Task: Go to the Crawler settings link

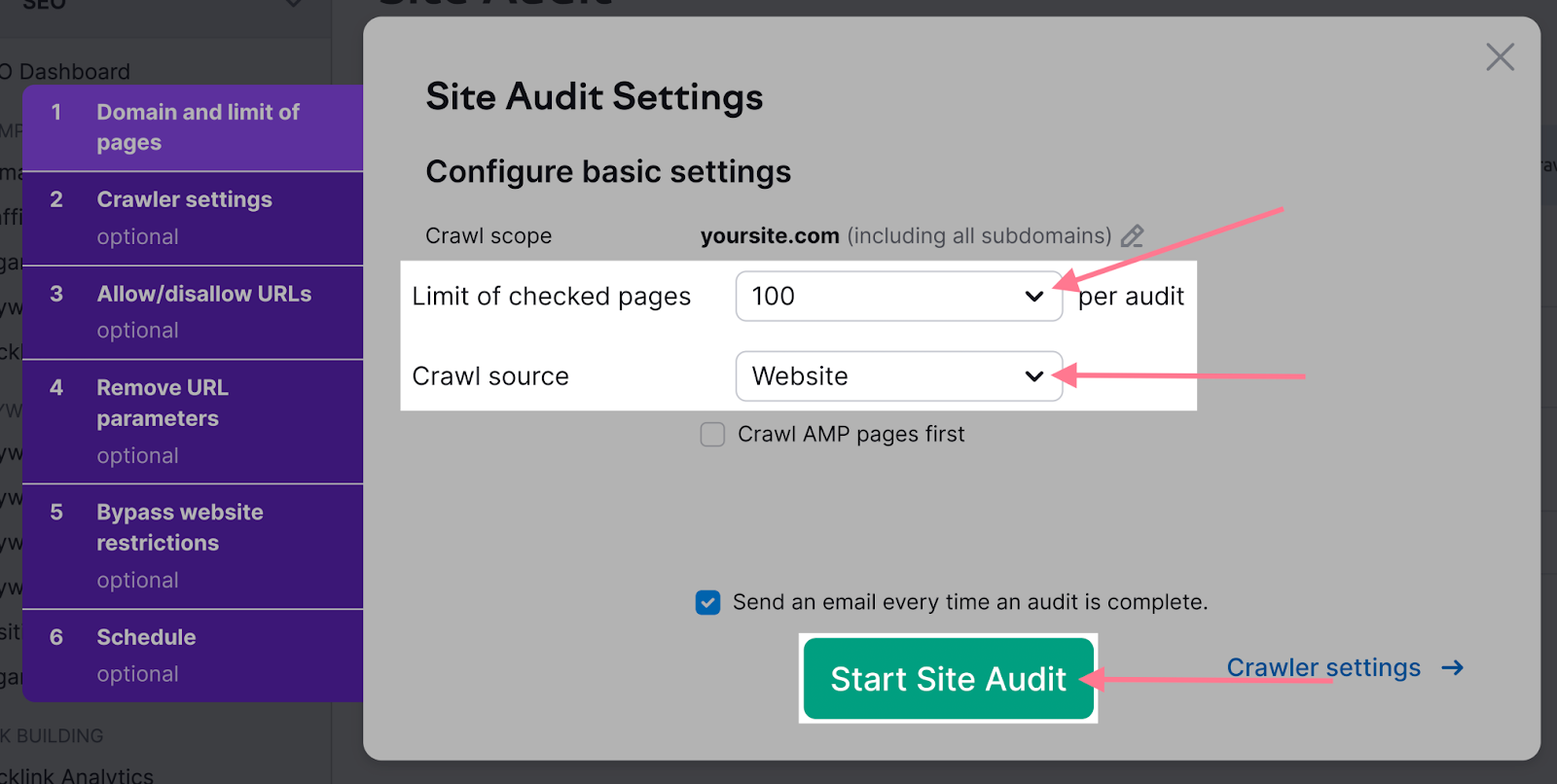Action: point(1323,667)
